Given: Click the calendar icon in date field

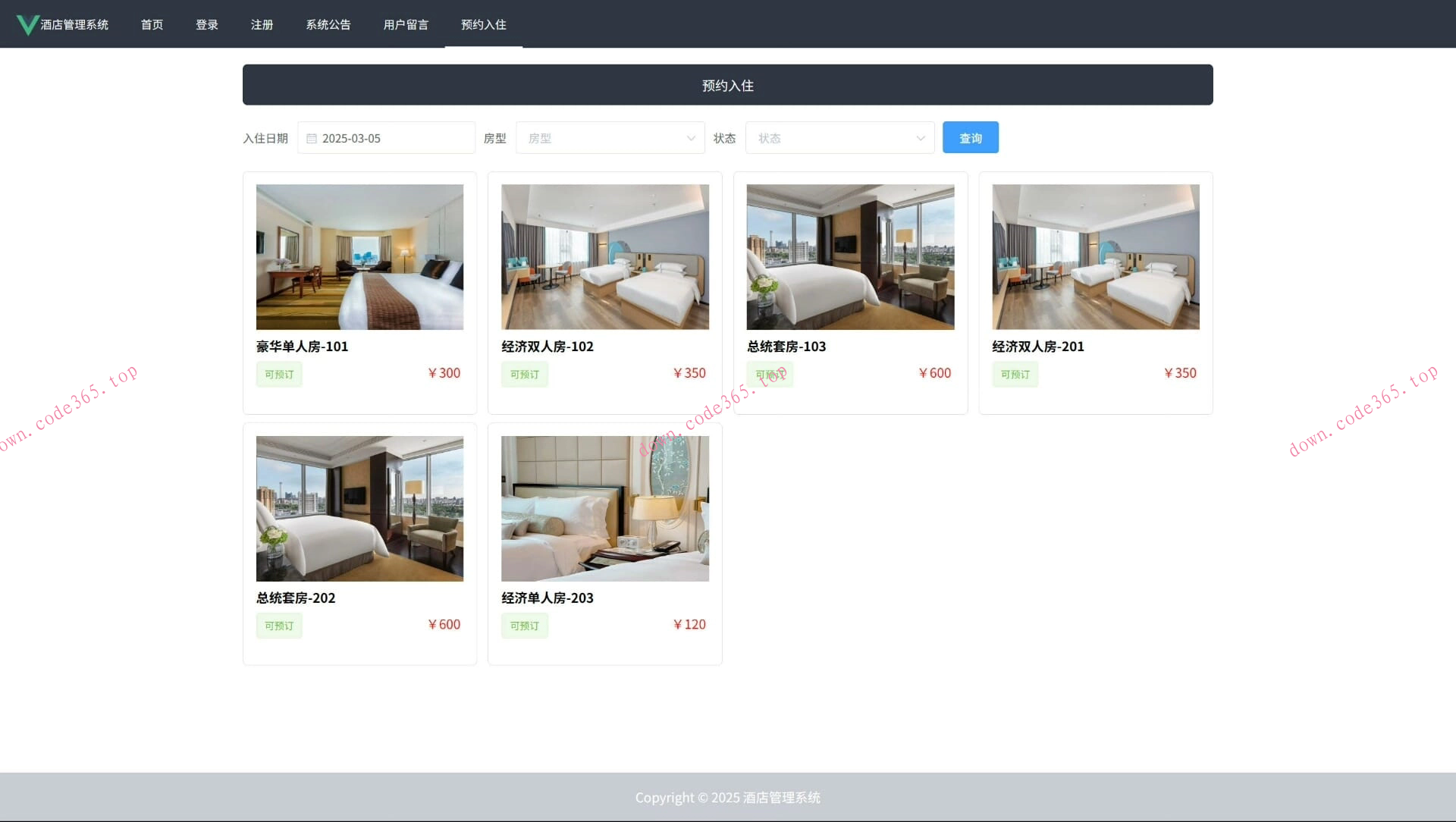Looking at the screenshot, I should 311,138.
